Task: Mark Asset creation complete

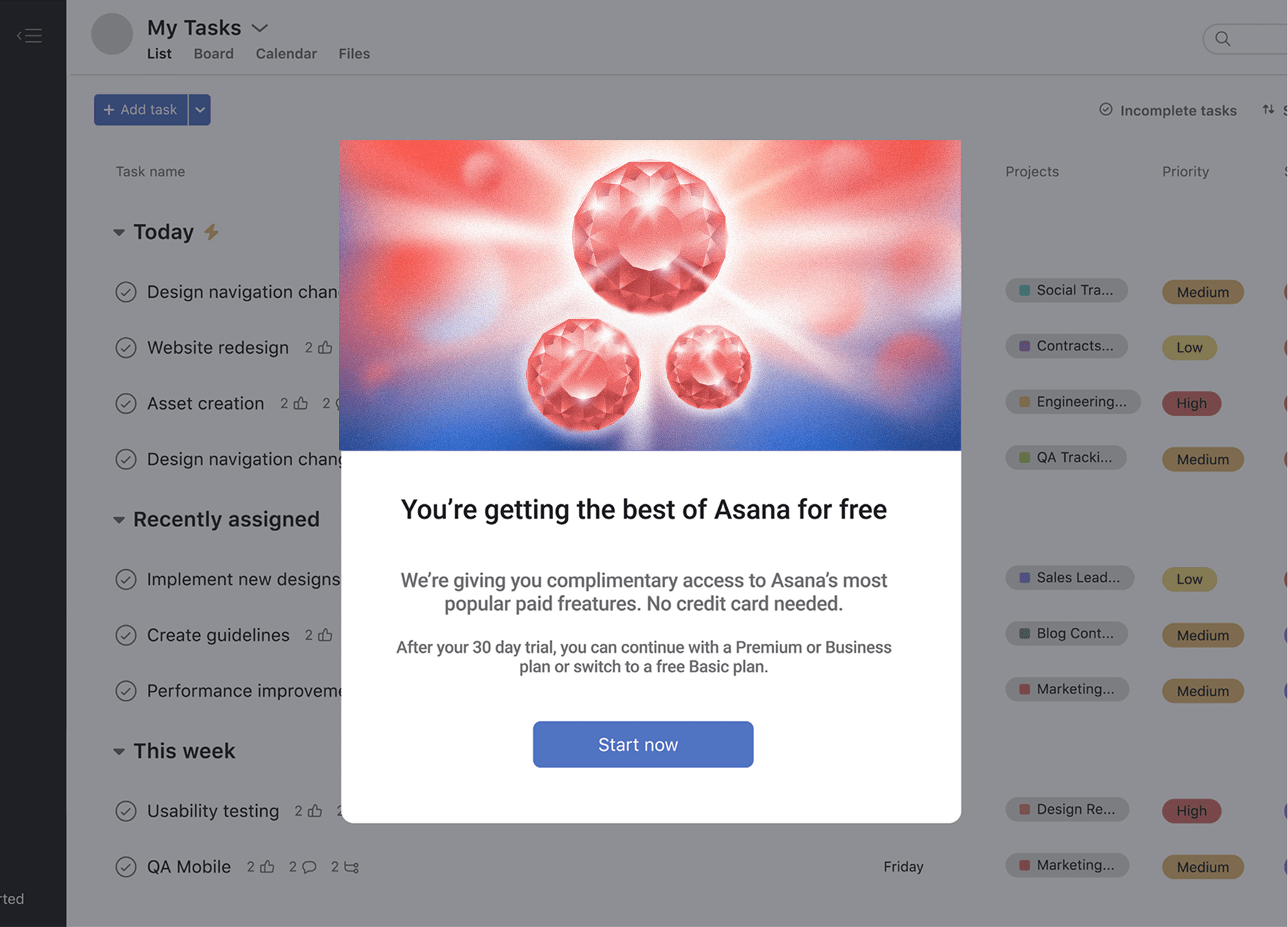Action: (126, 403)
